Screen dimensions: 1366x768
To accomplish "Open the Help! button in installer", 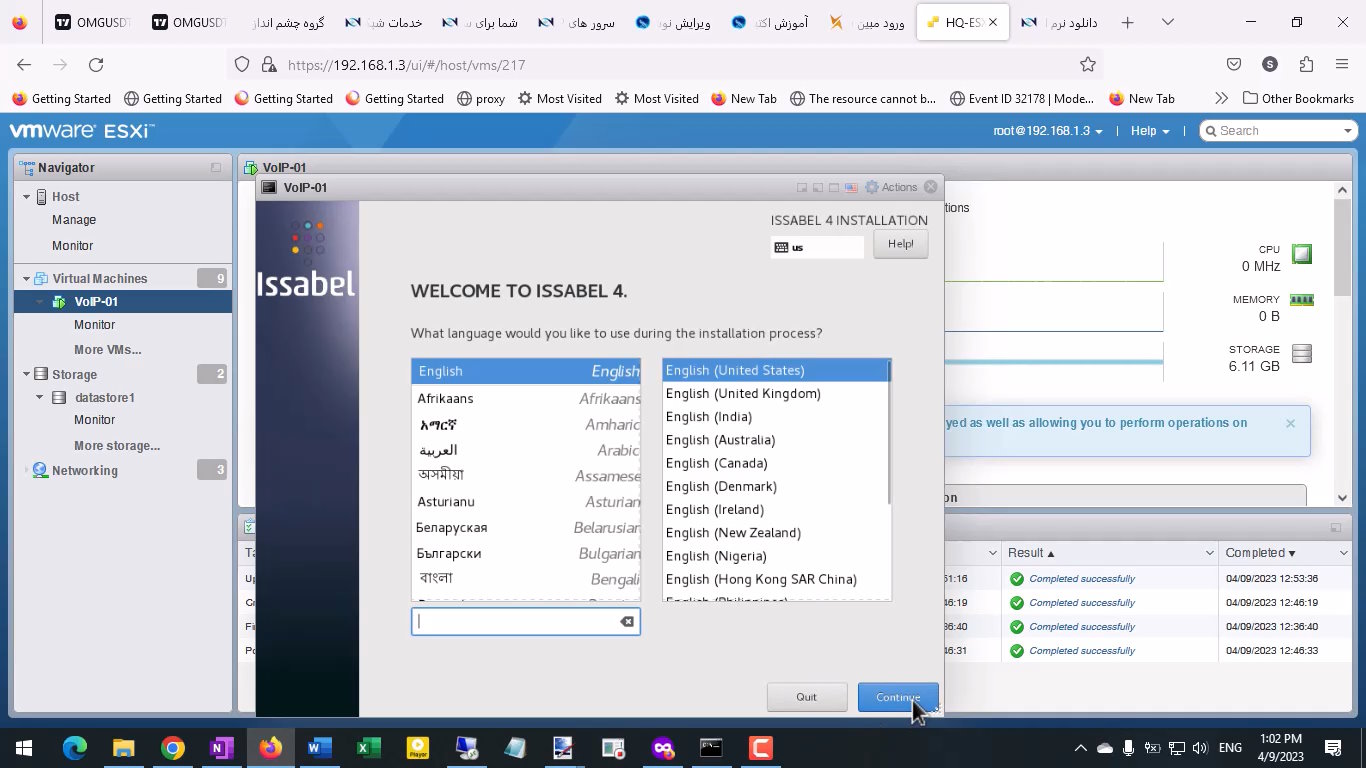I will tap(900, 244).
